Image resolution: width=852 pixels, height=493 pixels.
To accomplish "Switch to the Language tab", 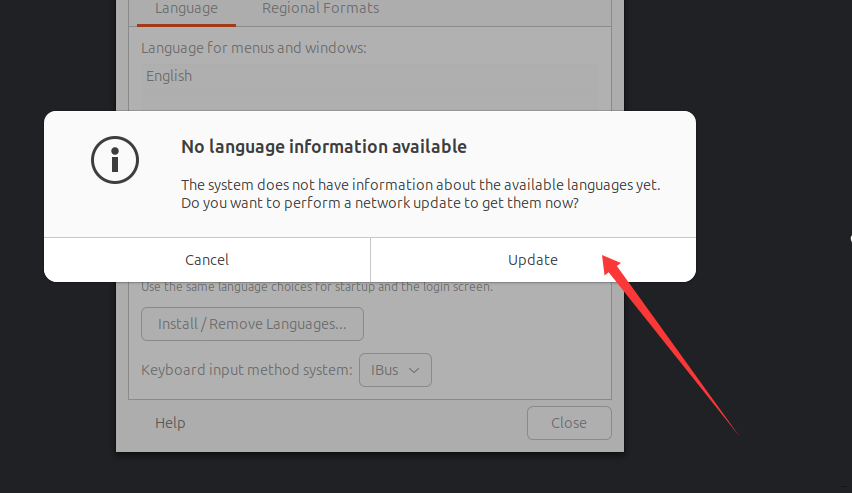I will click(186, 9).
